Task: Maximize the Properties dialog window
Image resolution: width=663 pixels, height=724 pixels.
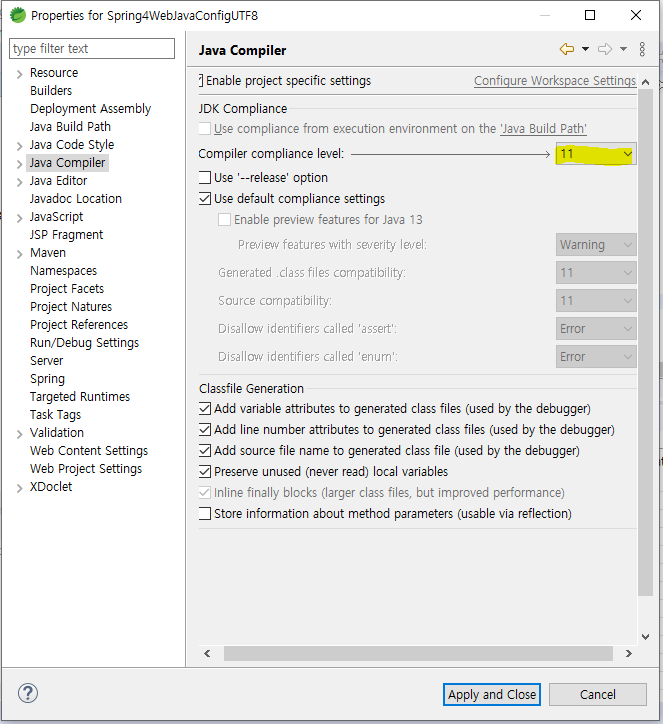Action: [x=590, y=15]
